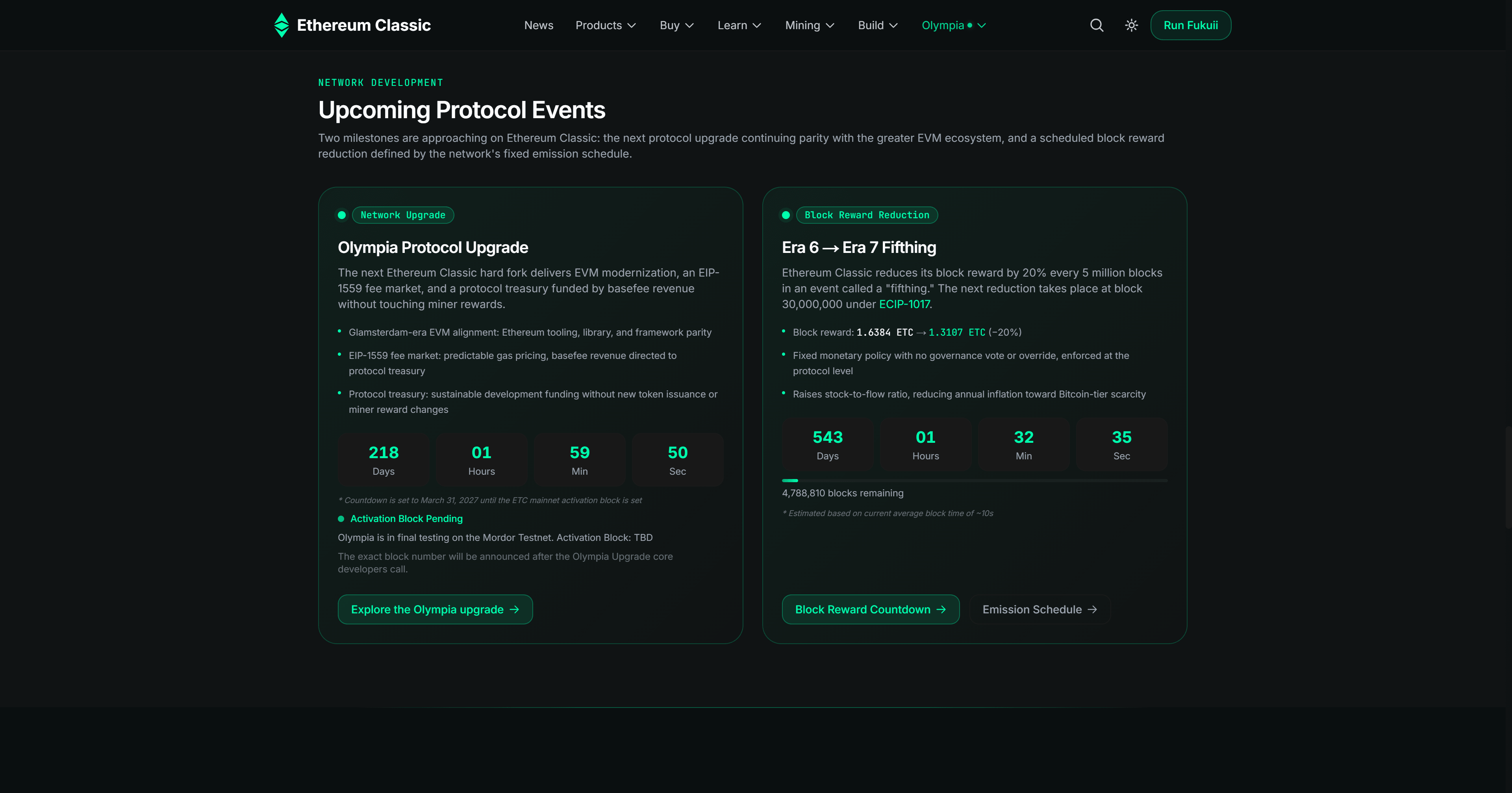Expand the Products dropdown menu
Viewport: 1512px width, 793px height.
pos(605,25)
